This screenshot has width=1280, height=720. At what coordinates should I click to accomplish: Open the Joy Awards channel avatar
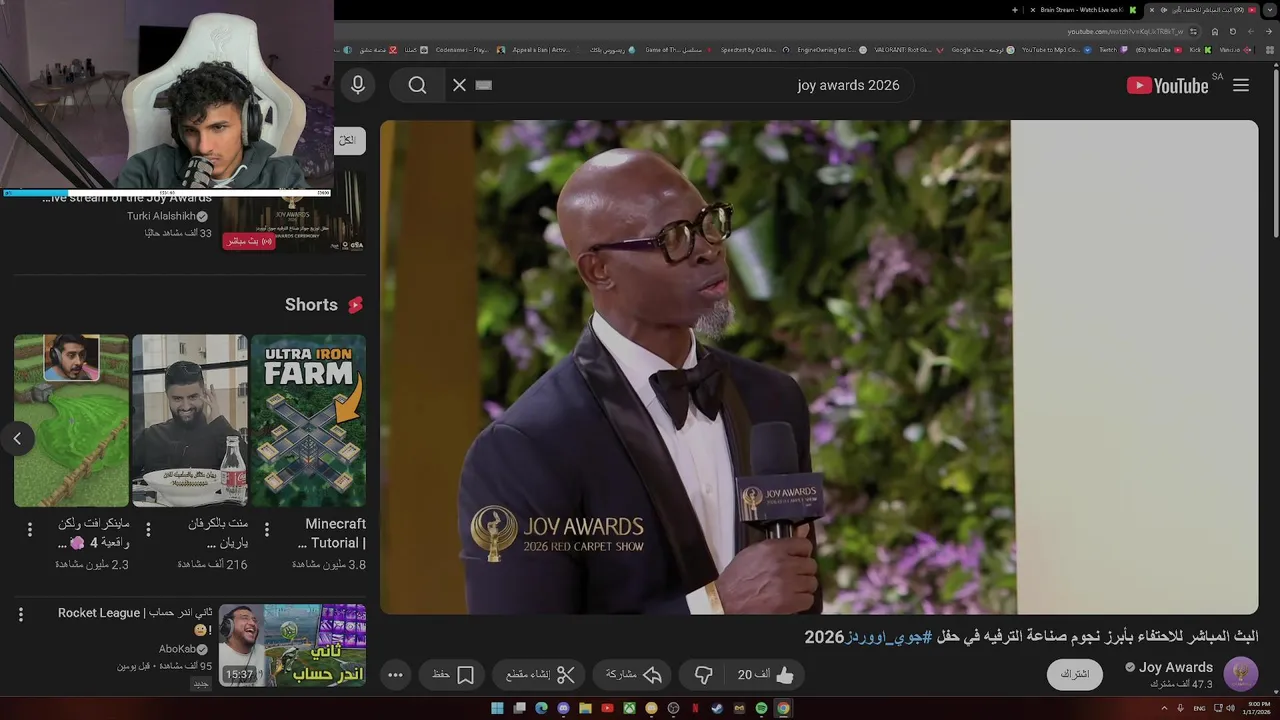(x=1241, y=674)
